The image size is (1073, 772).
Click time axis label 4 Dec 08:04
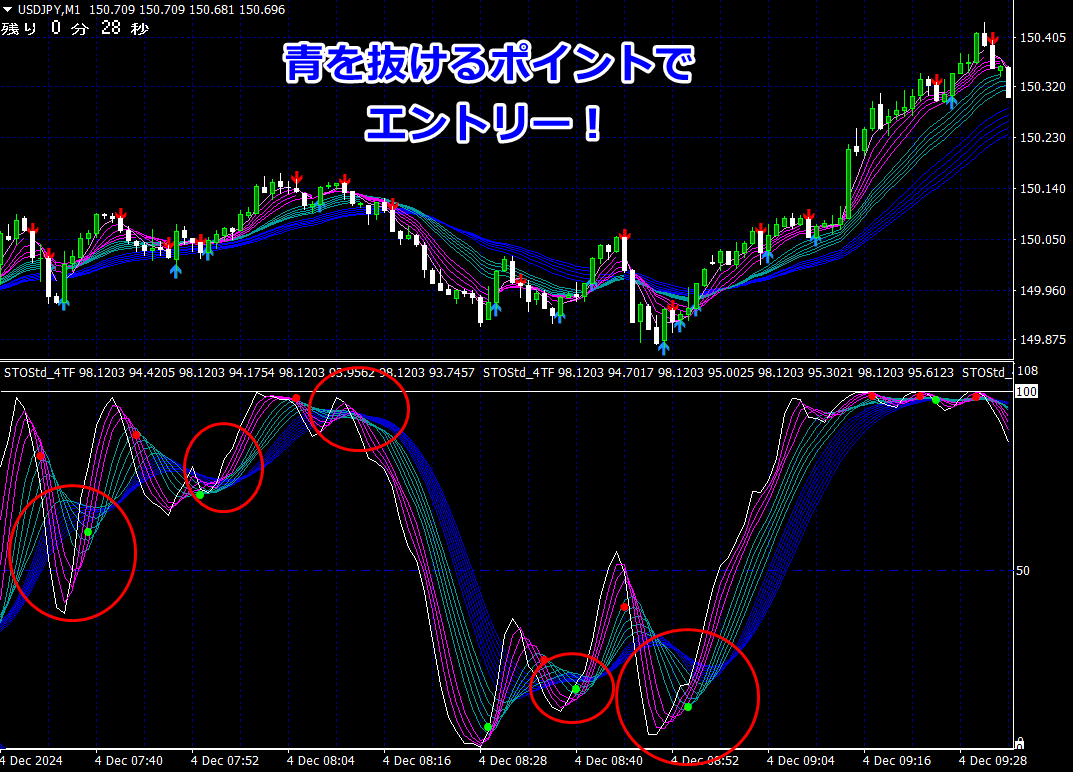coord(320,760)
